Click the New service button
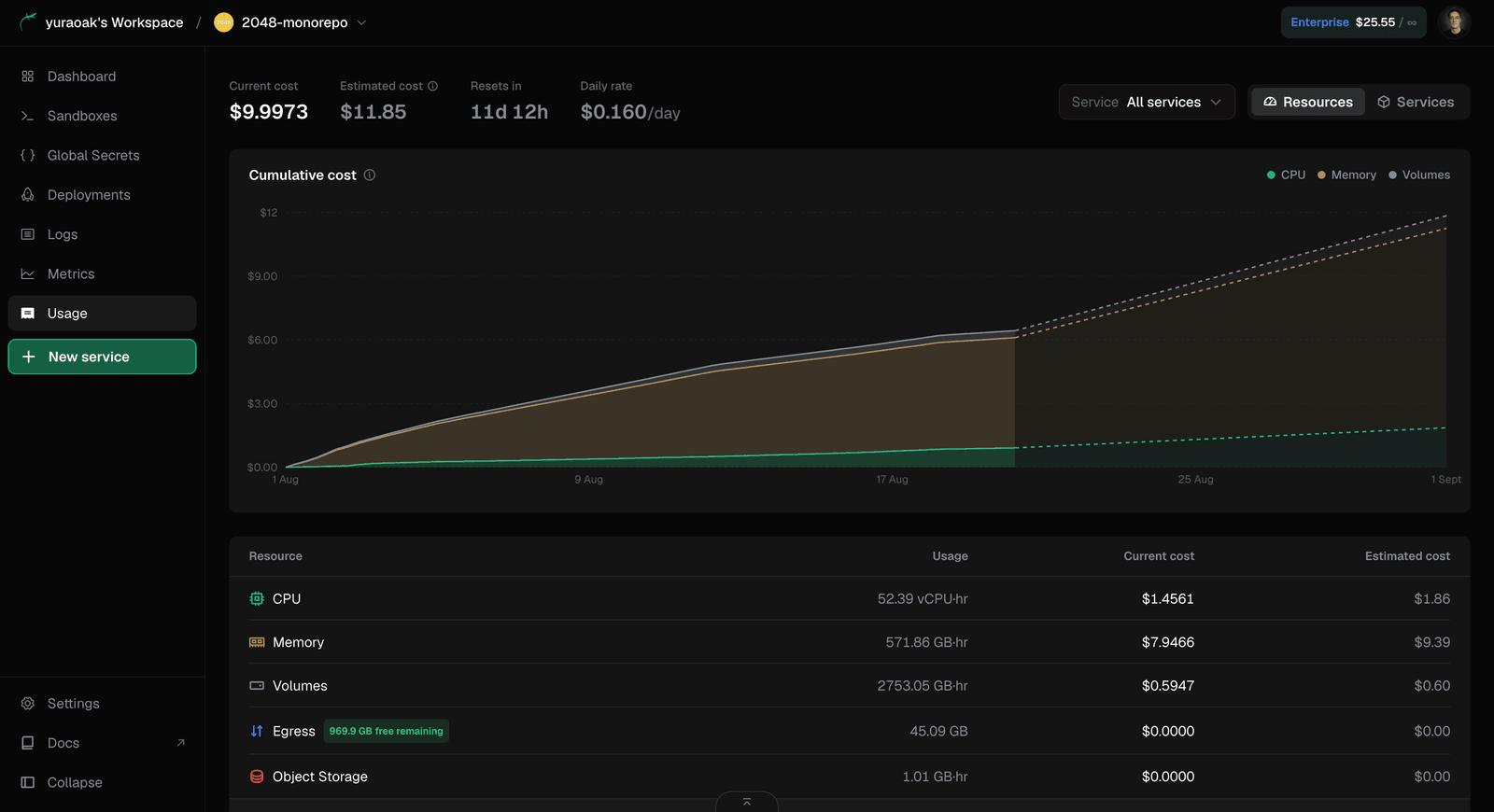1494x812 pixels. 103,357
